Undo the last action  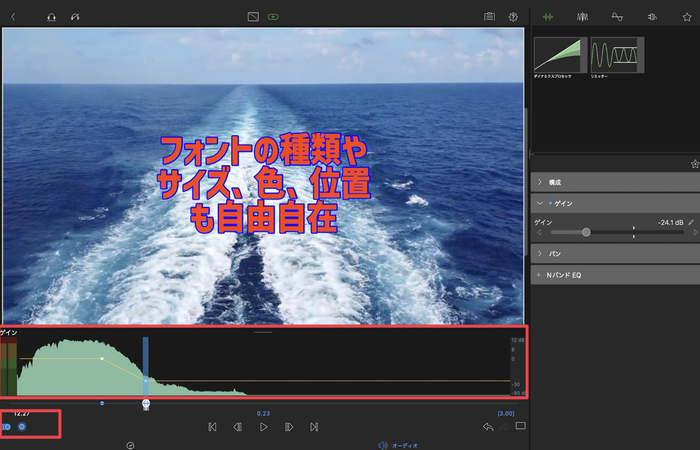click(x=487, y=427)
